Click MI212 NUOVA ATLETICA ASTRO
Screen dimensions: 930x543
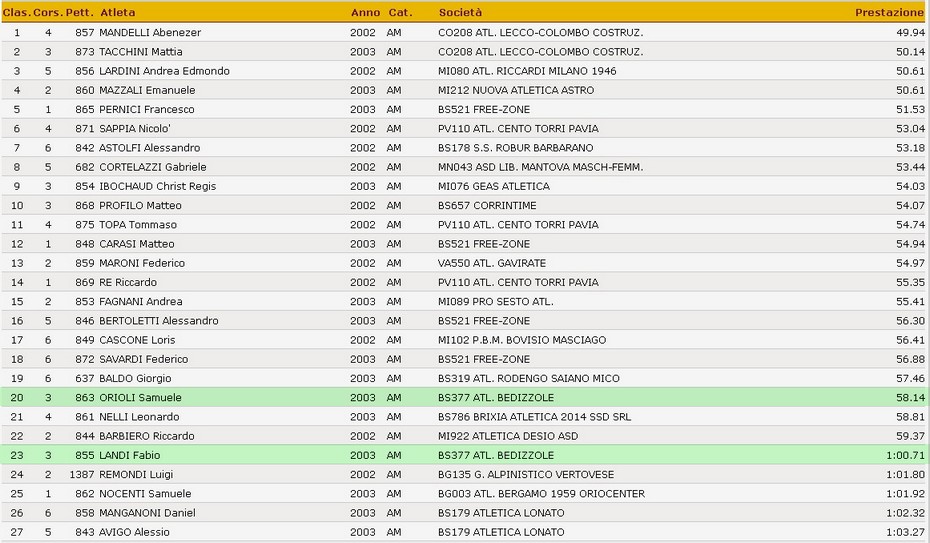click(x=516, y=90)
